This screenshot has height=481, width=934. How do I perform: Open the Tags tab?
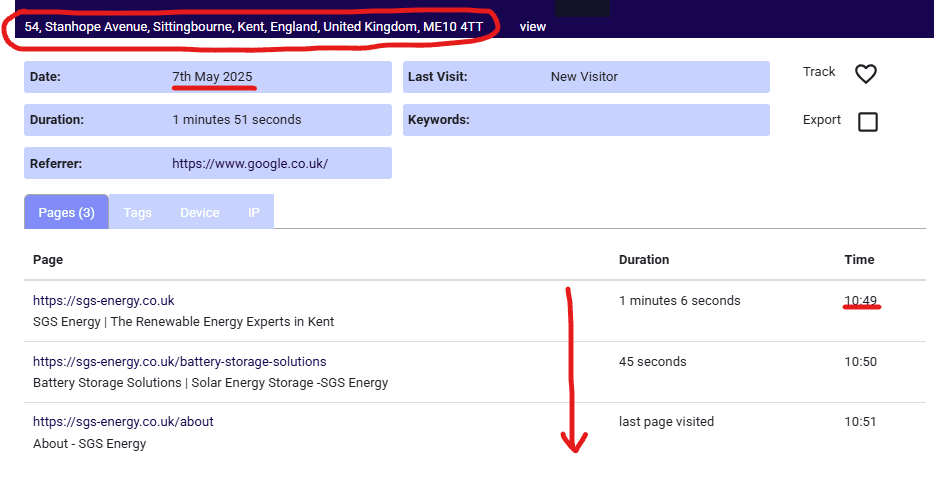coord(138,213)
